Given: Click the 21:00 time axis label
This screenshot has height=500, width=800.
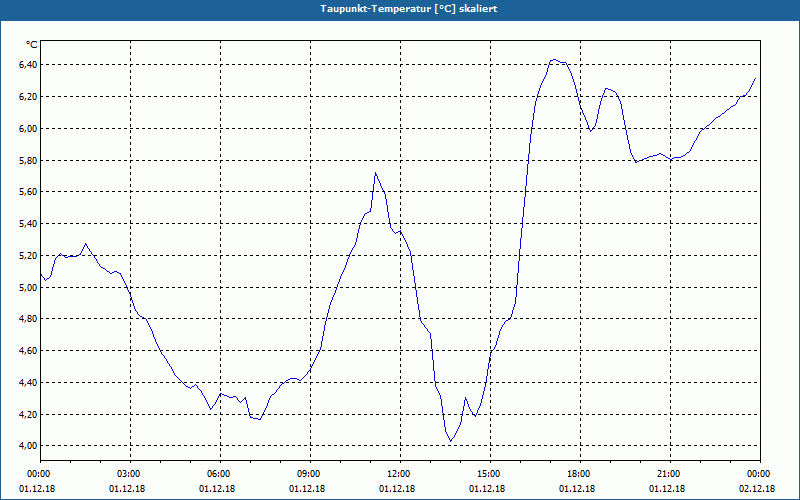Looking at the screenshot, I should coord(667,474).
